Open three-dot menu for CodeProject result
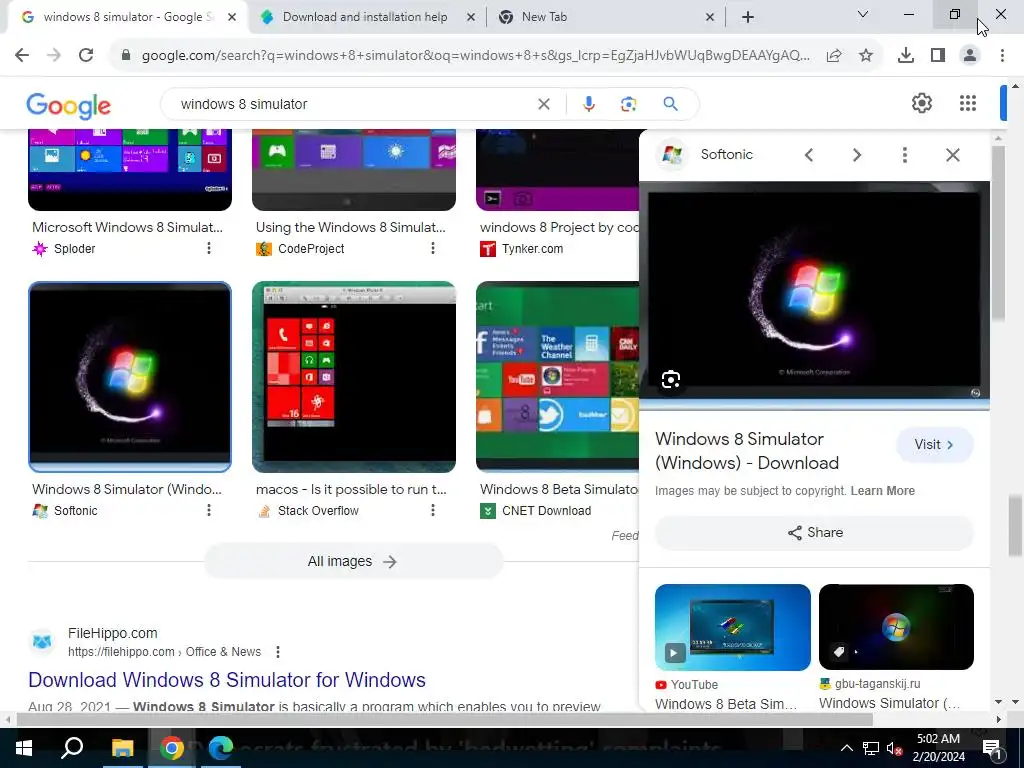Screen dimensions: 1024x768 [x=433, y=248]
